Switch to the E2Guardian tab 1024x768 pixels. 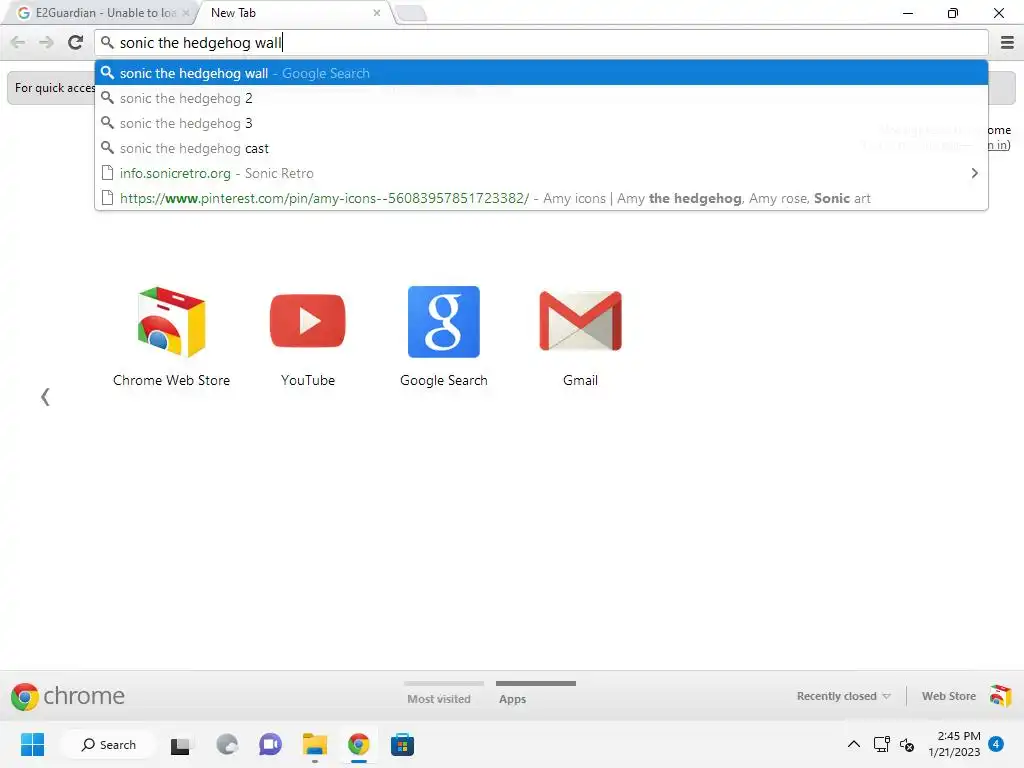(x=99, y=12)
